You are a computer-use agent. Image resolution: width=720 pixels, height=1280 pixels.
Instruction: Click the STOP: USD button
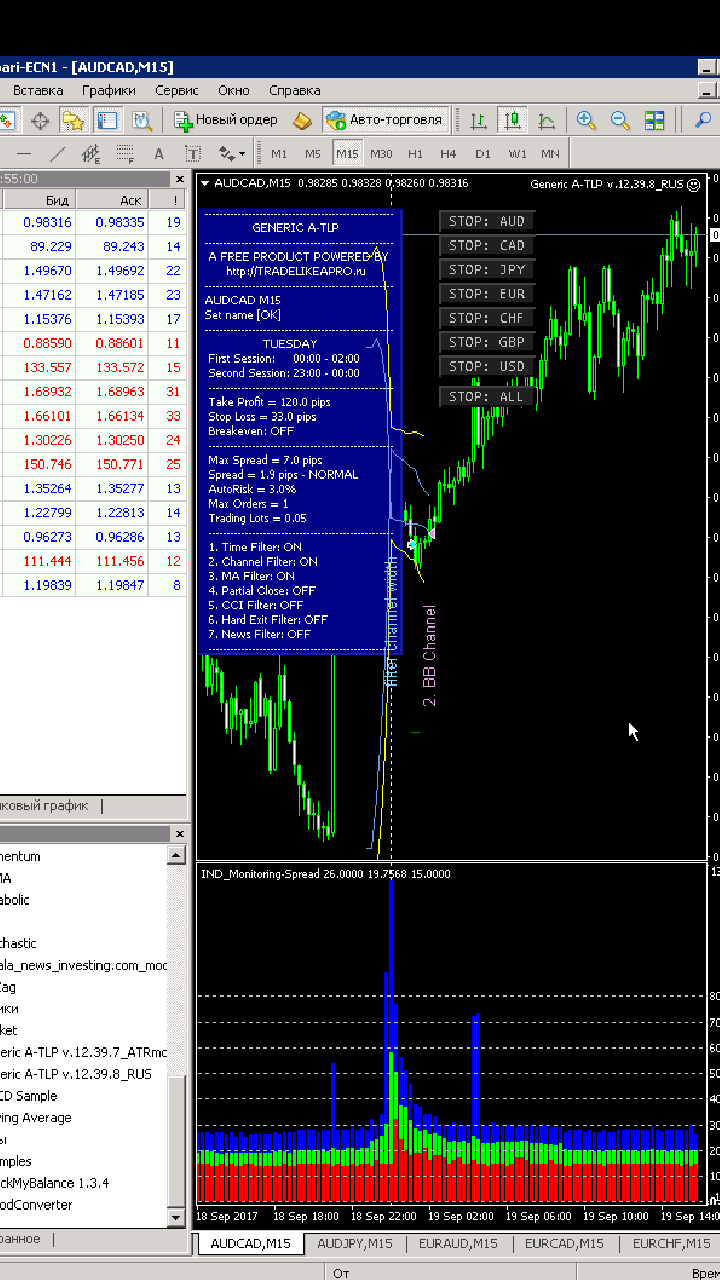[487, 366]
